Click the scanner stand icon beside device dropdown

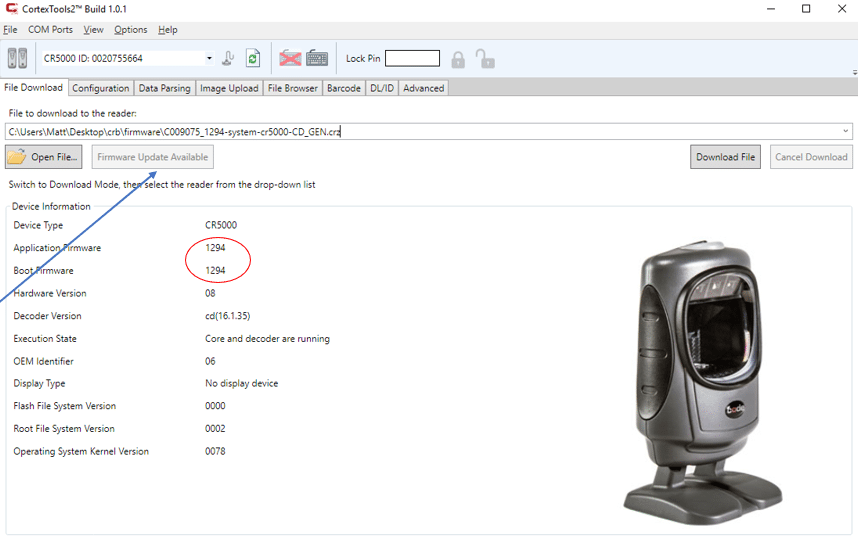[x=229, y=58]
